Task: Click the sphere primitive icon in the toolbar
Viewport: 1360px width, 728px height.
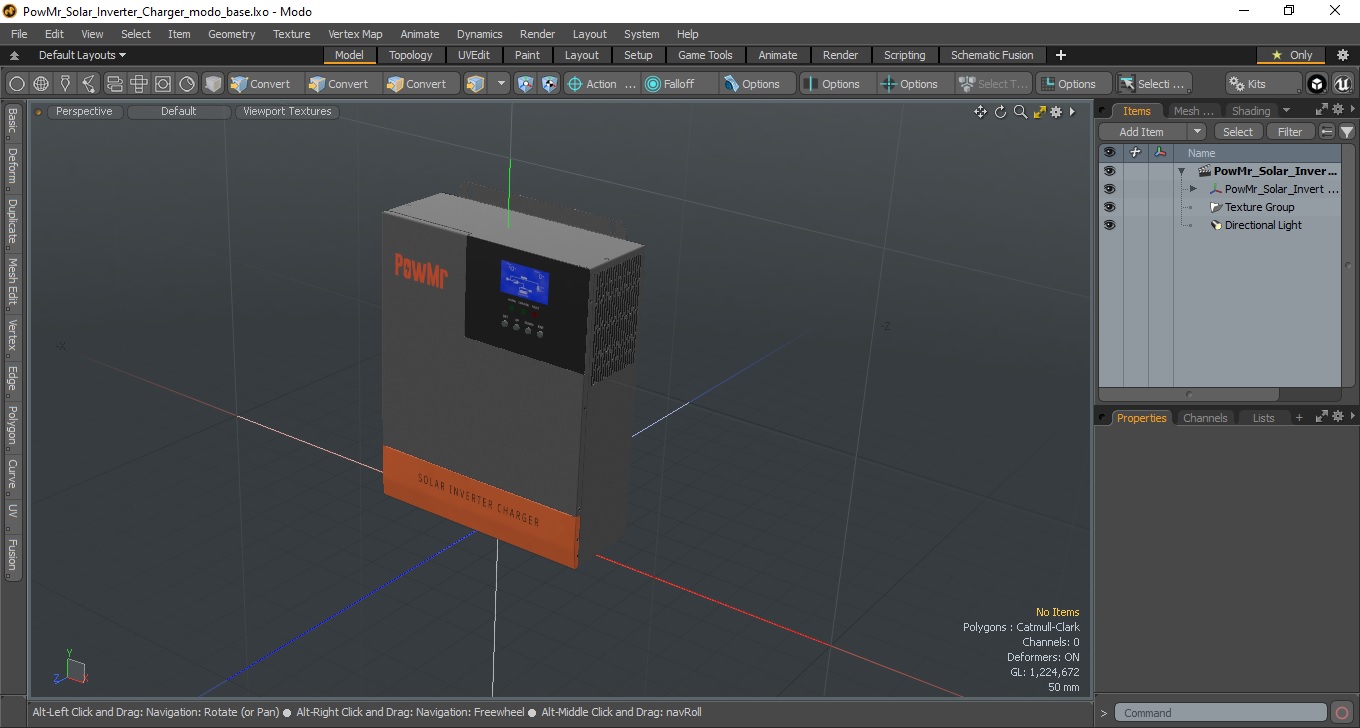Action: tap(17, 84)
